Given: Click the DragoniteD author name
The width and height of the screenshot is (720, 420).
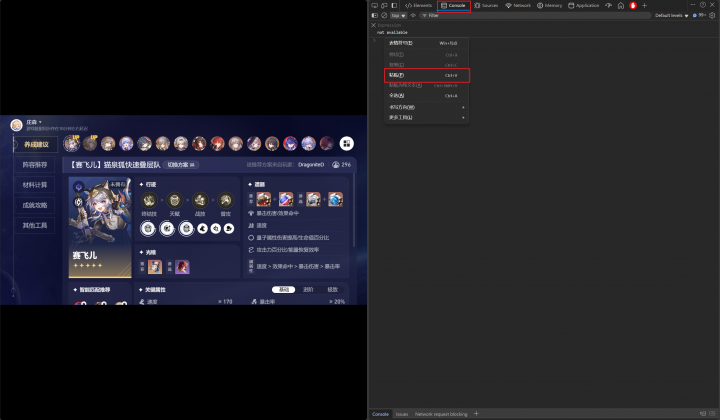Looking at the screenshot, I should pos(311,164).
